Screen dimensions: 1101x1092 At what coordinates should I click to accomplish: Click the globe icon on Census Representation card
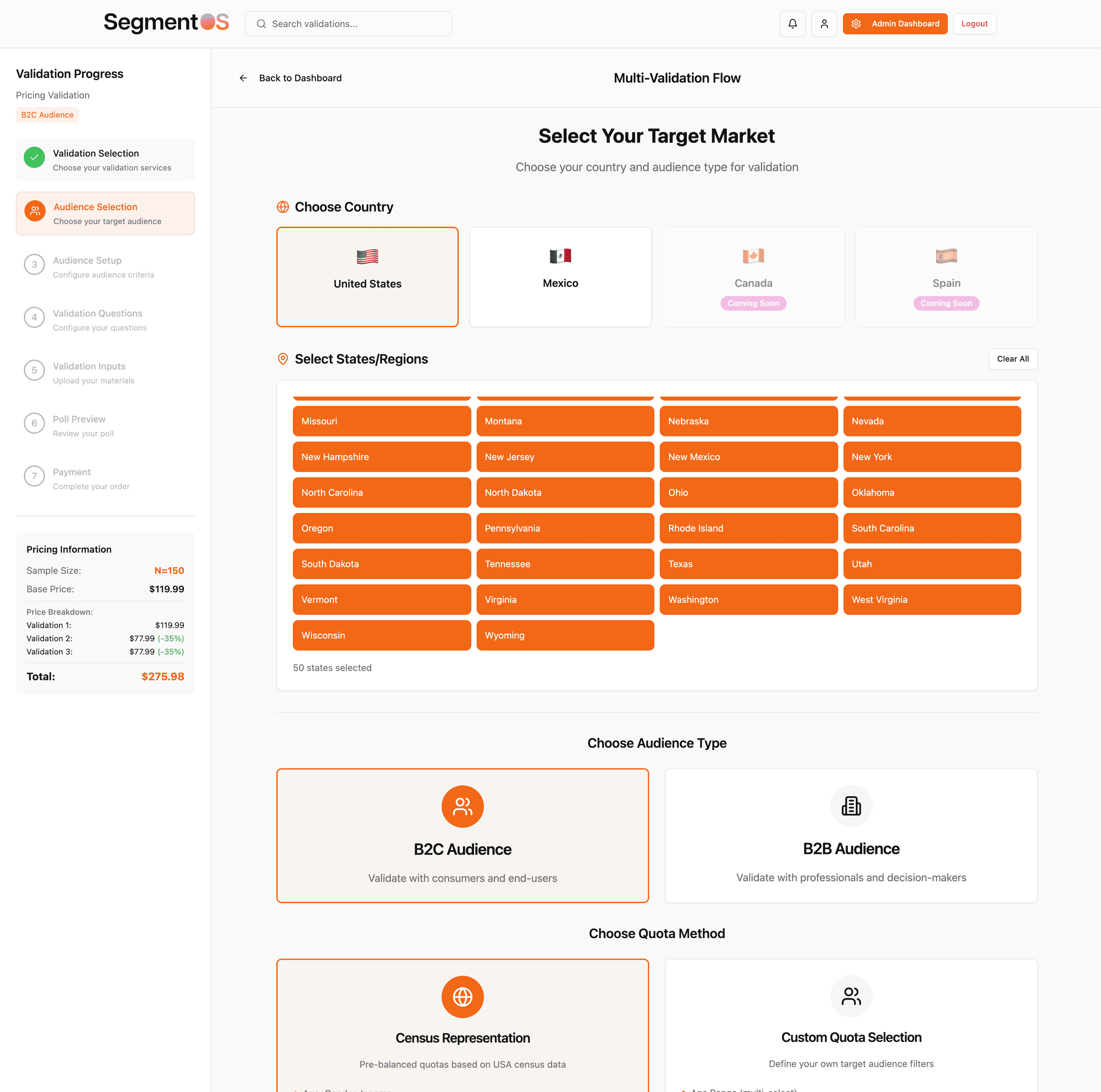click(462, 997)
